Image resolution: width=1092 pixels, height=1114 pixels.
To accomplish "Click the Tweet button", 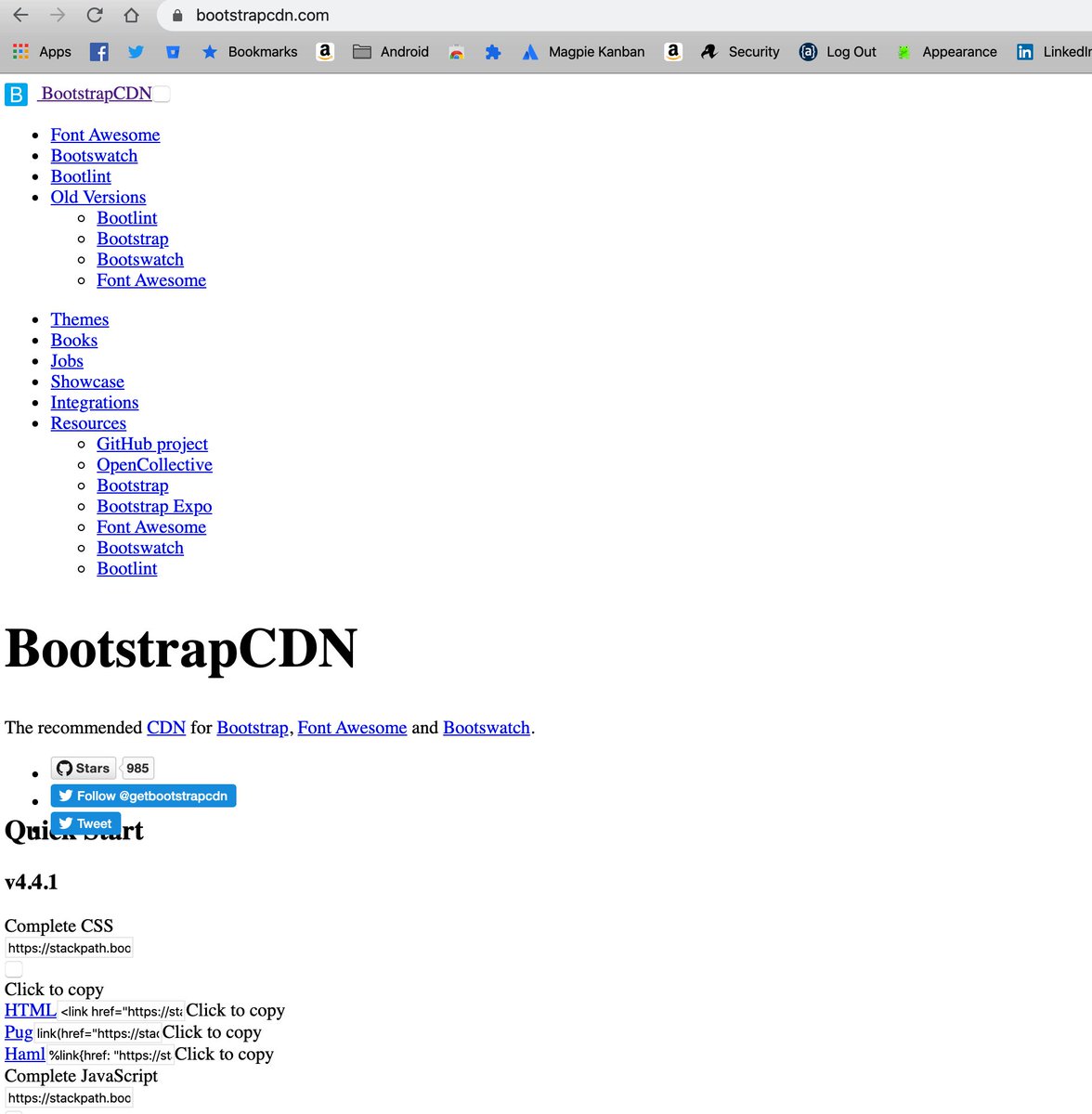I will pyautogui.click(x=85, y=823).
